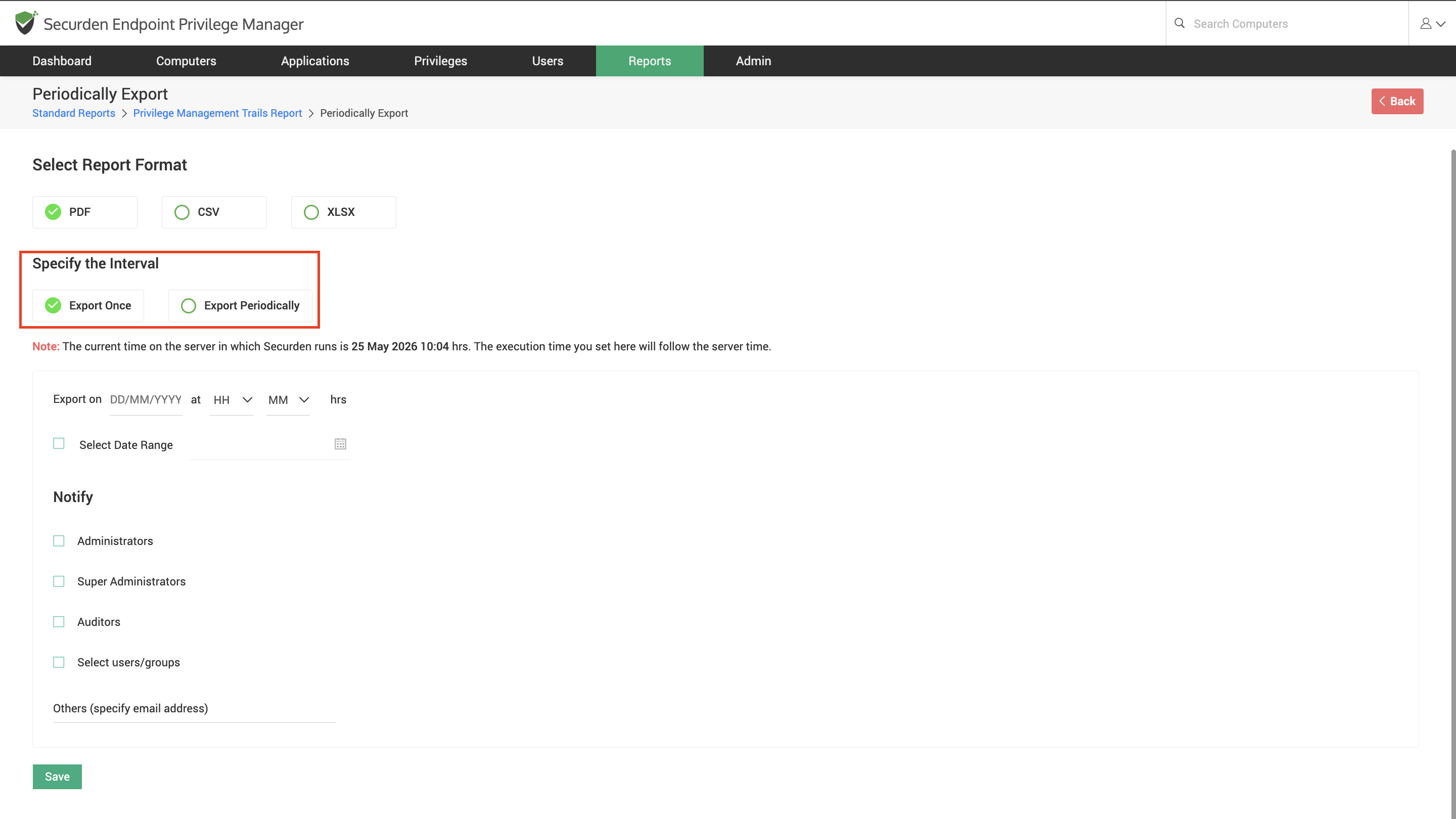Go to the Users tab
This screenshot has height=819, width=1456.
click(x=547, y=61)
